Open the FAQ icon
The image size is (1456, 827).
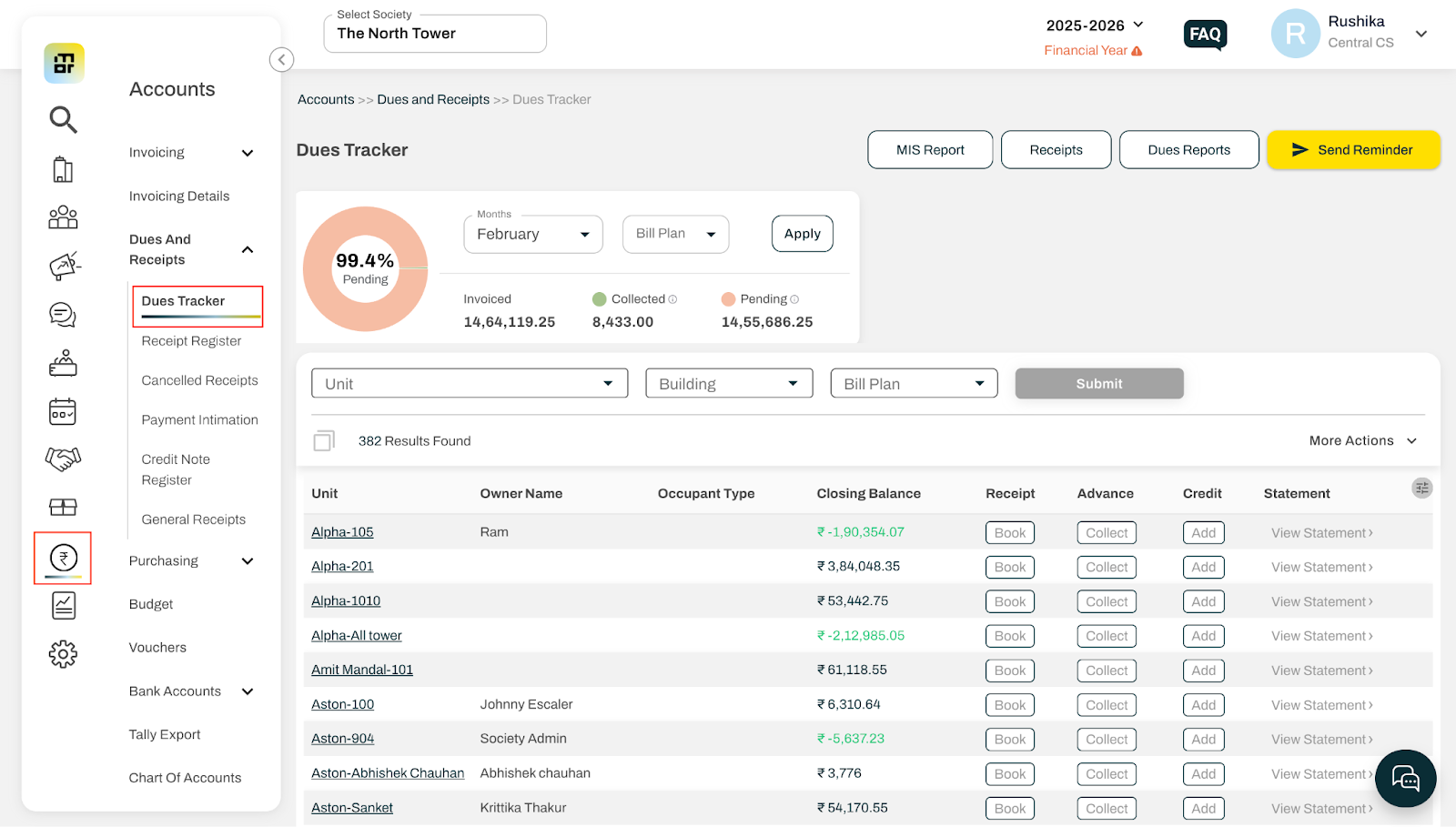[1205, 35]
